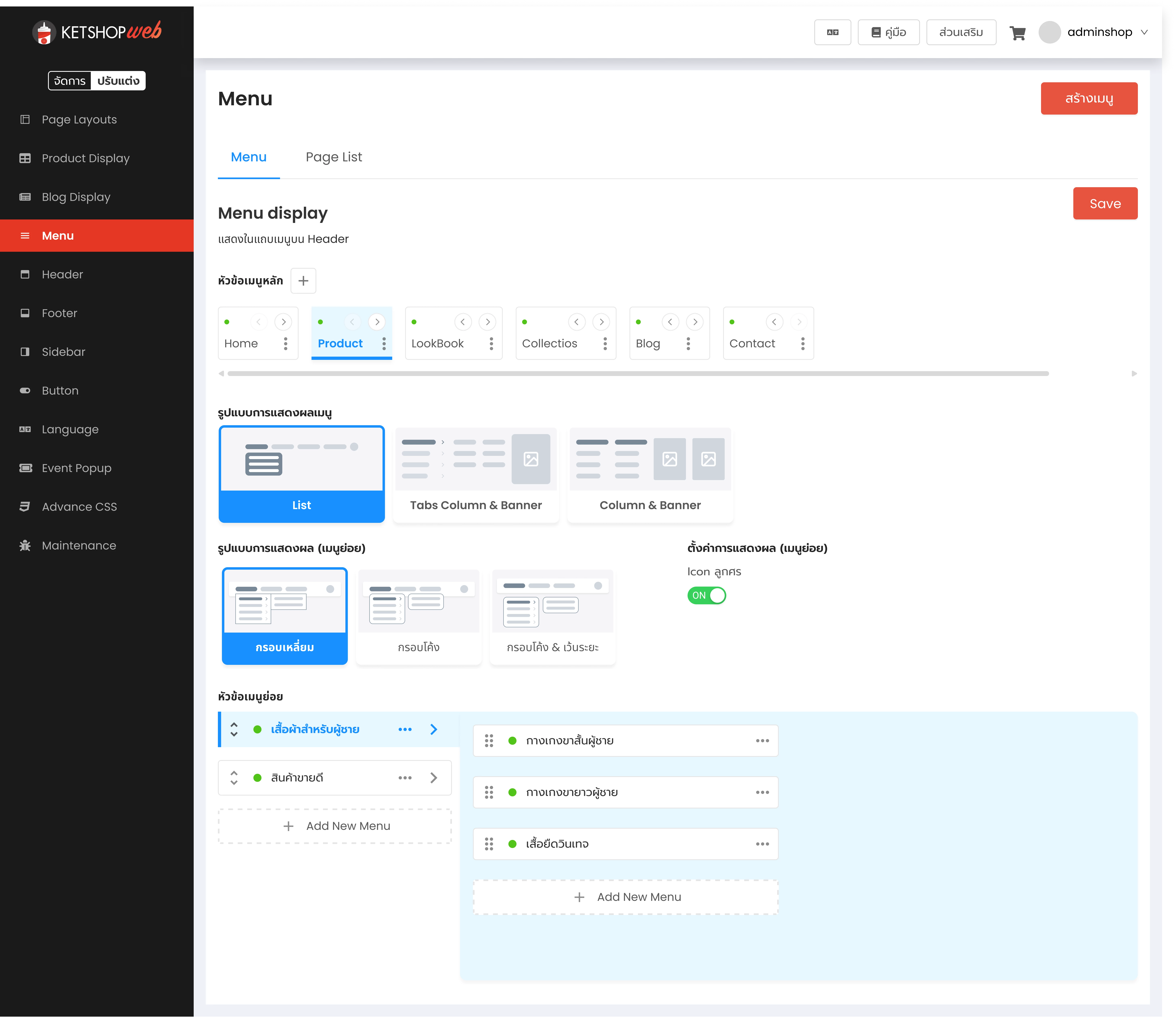This screenshot has height=1036, width=1175.
Task: Switch to the Page List tab
Action: [333, 157]
